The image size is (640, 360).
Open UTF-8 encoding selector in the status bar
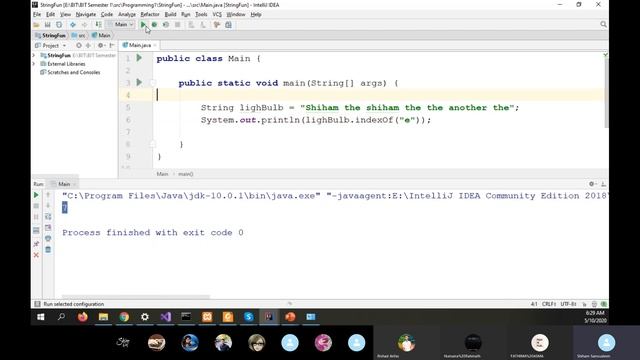[568, 304]
